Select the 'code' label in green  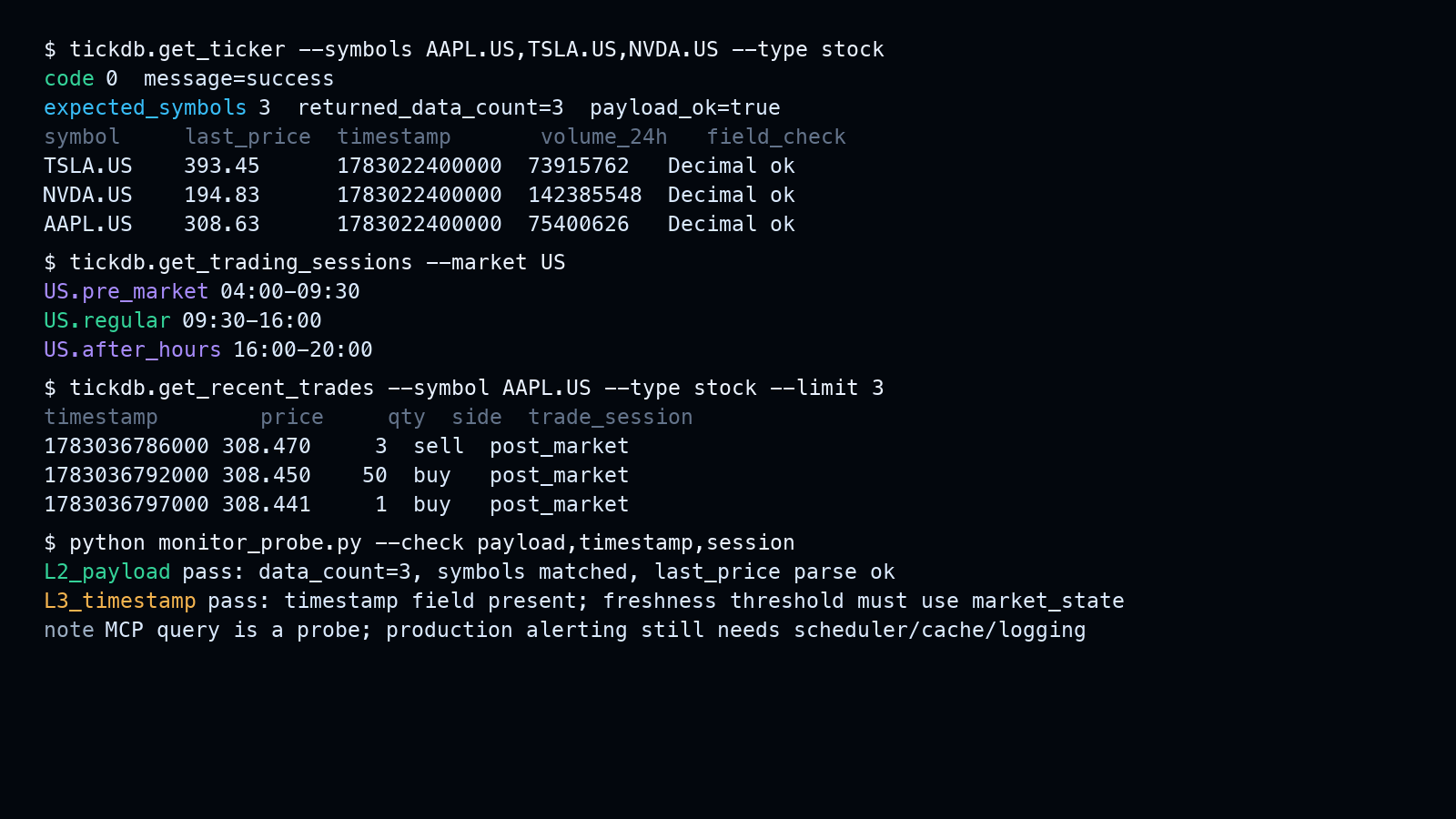[69, 79]
